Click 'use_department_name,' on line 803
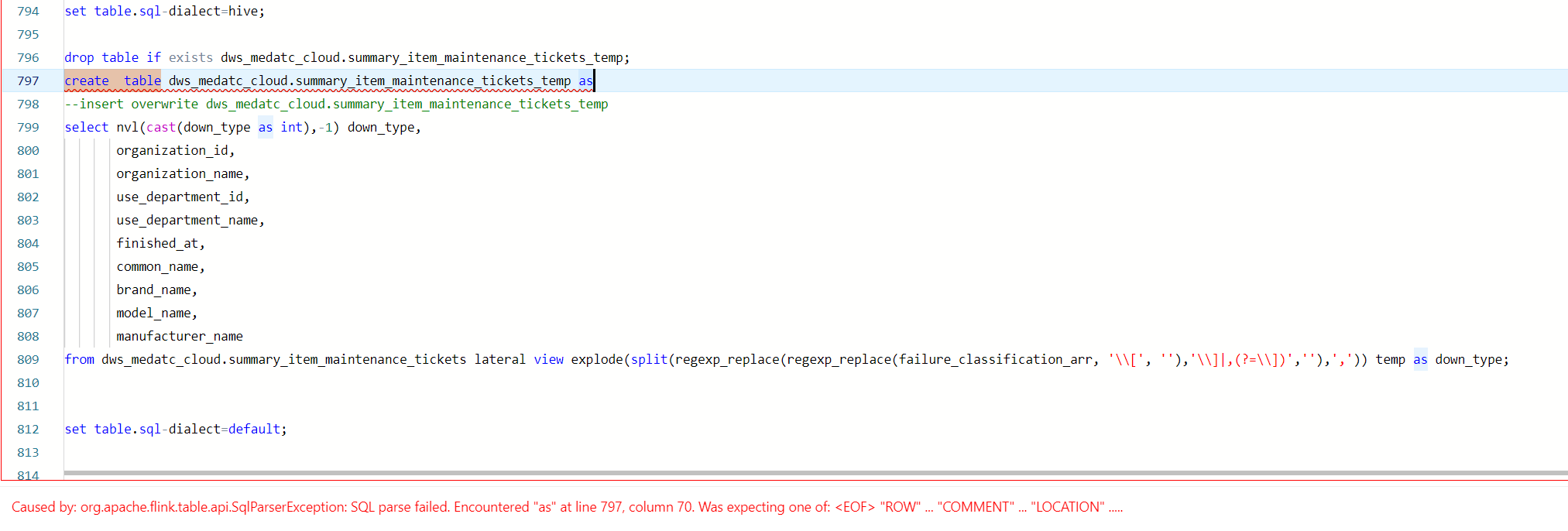 190,221
